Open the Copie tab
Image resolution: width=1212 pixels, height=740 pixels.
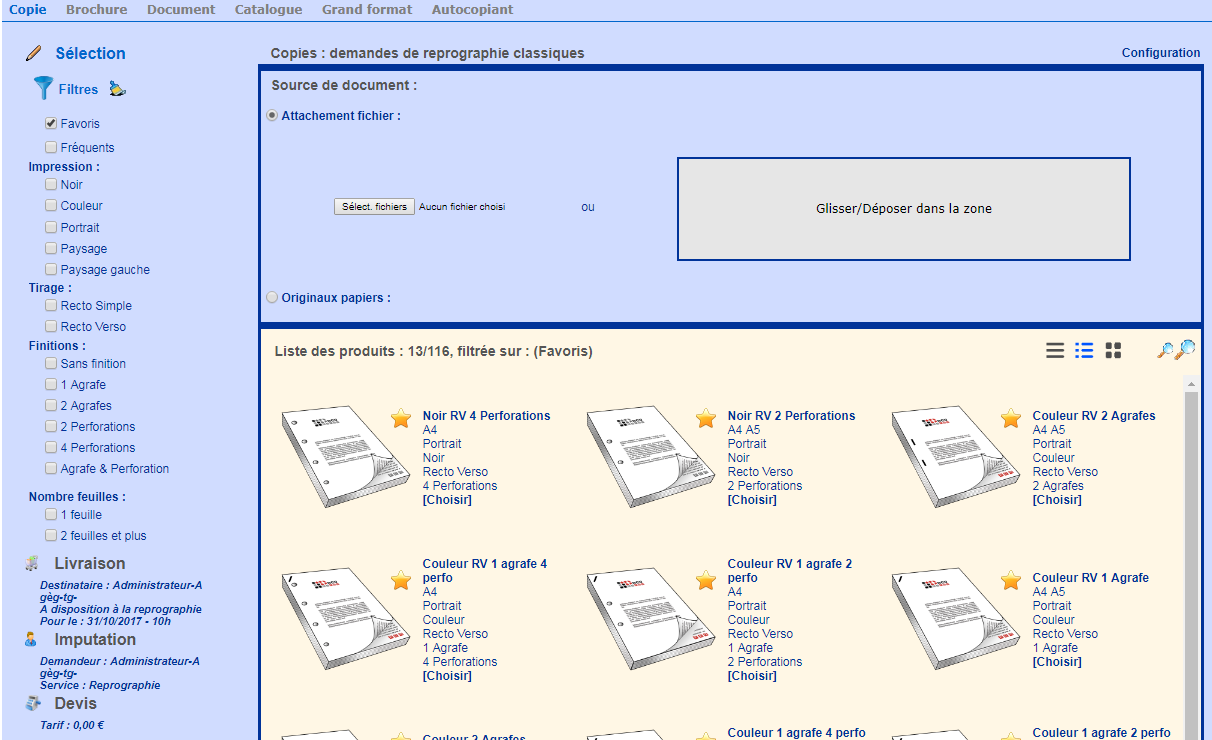[28, 10]
